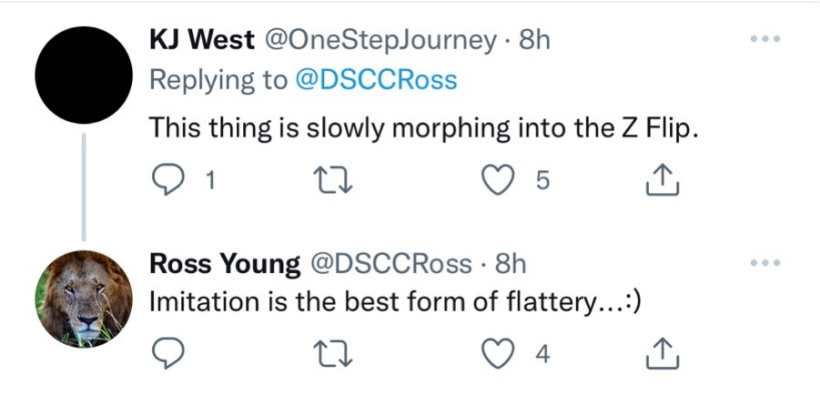Open the @OneStepJourney handle

click(x=380, y=41)
